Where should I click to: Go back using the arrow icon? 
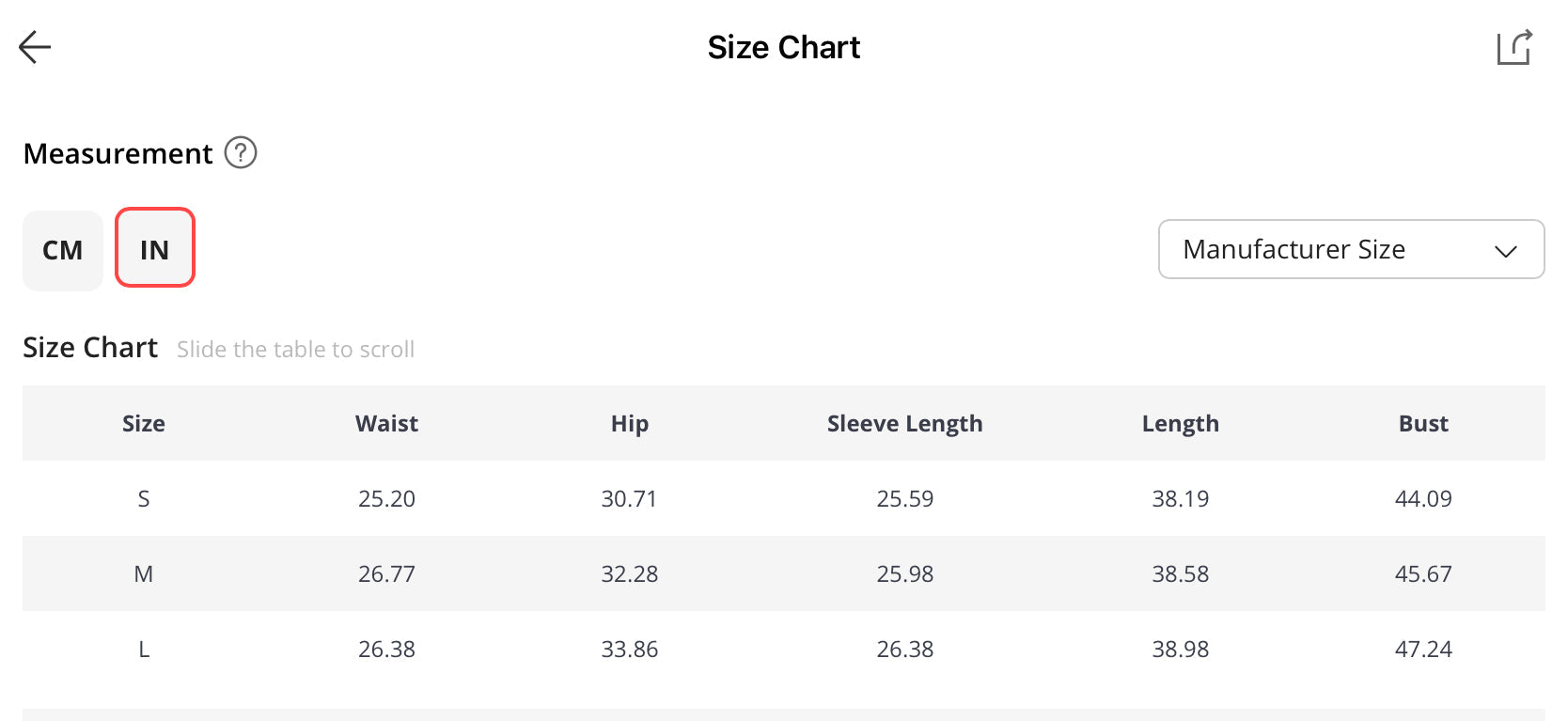point(35,47)
